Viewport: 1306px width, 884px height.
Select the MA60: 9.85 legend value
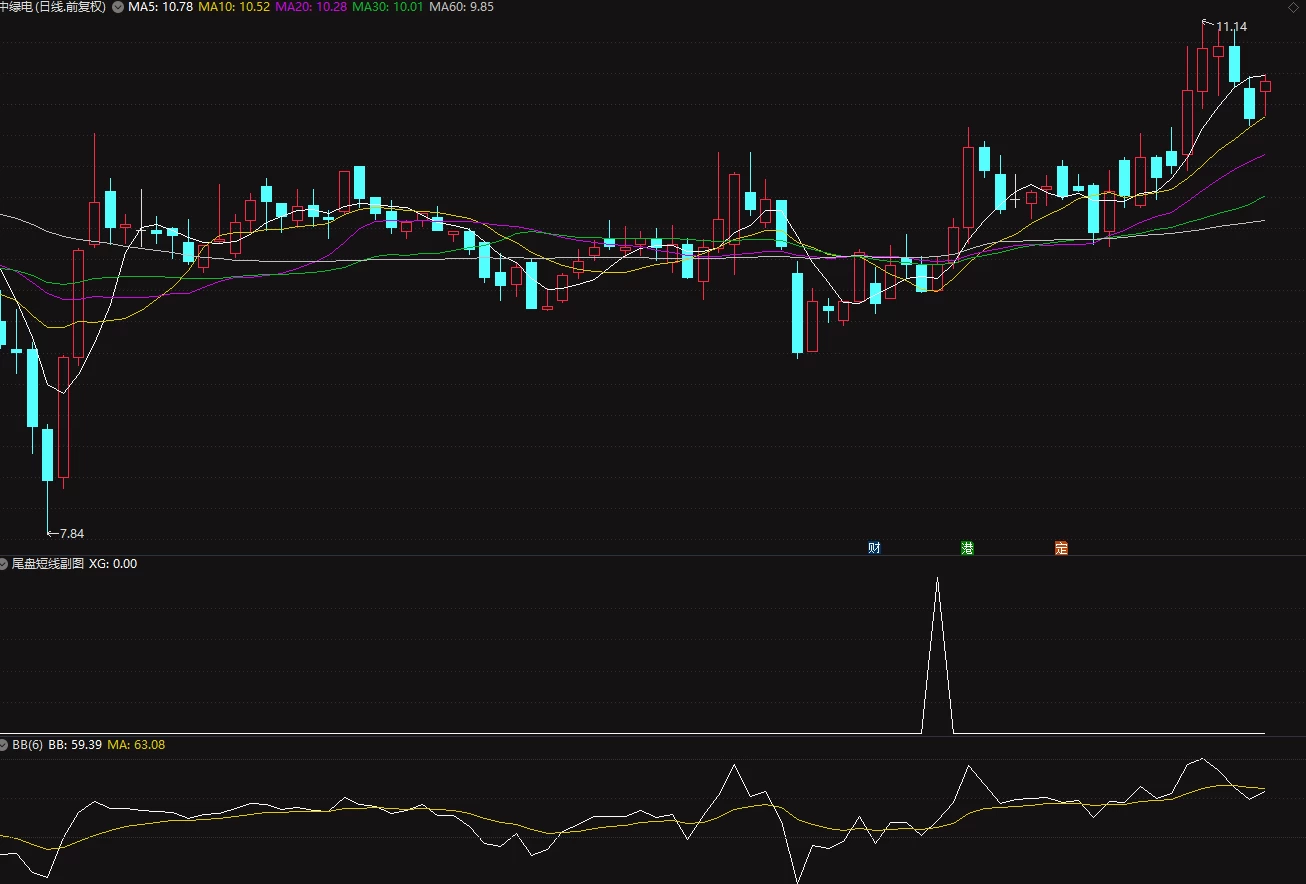click(462, 7)
